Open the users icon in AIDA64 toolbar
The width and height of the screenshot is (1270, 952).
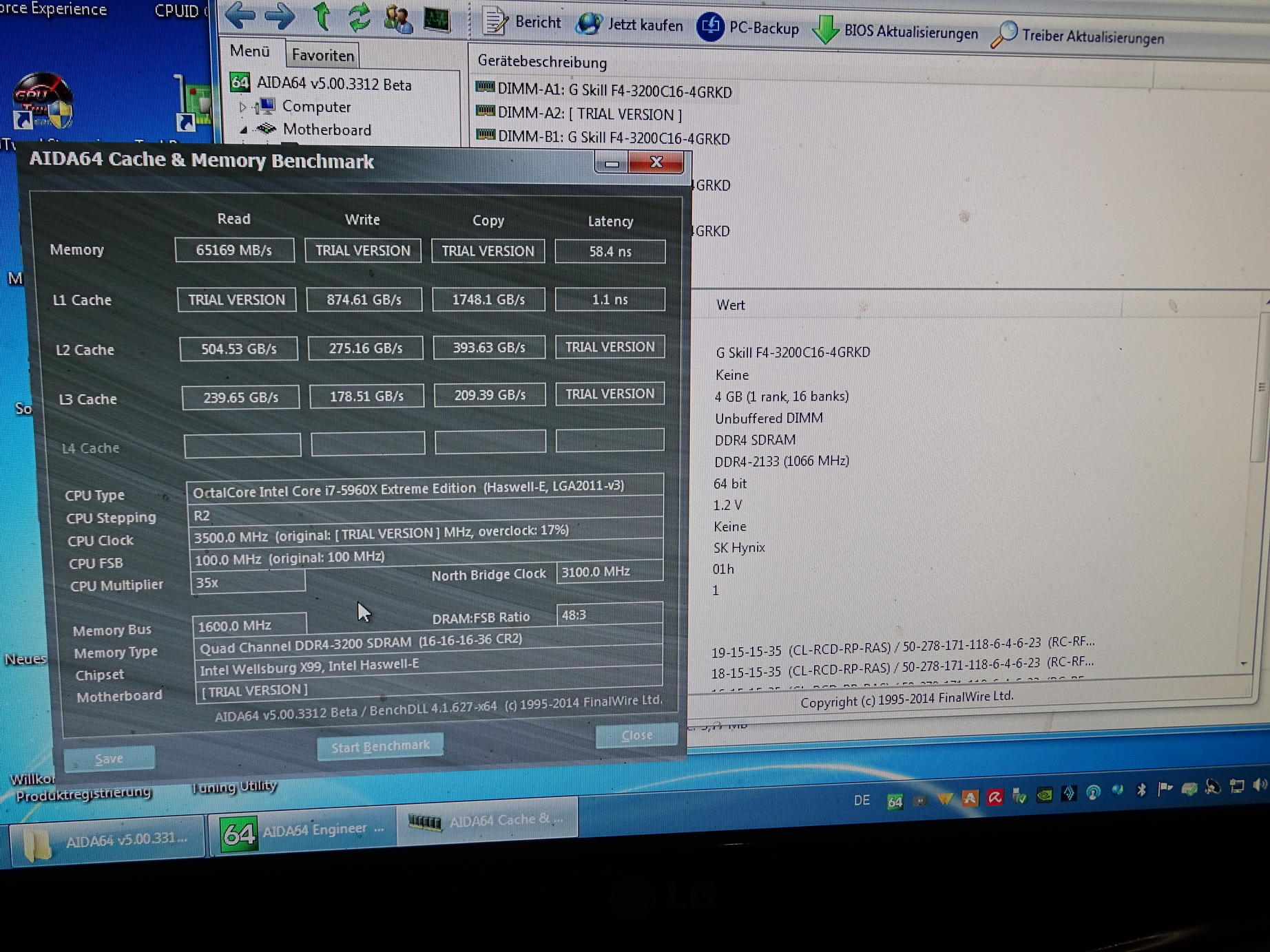click(398, 19)
